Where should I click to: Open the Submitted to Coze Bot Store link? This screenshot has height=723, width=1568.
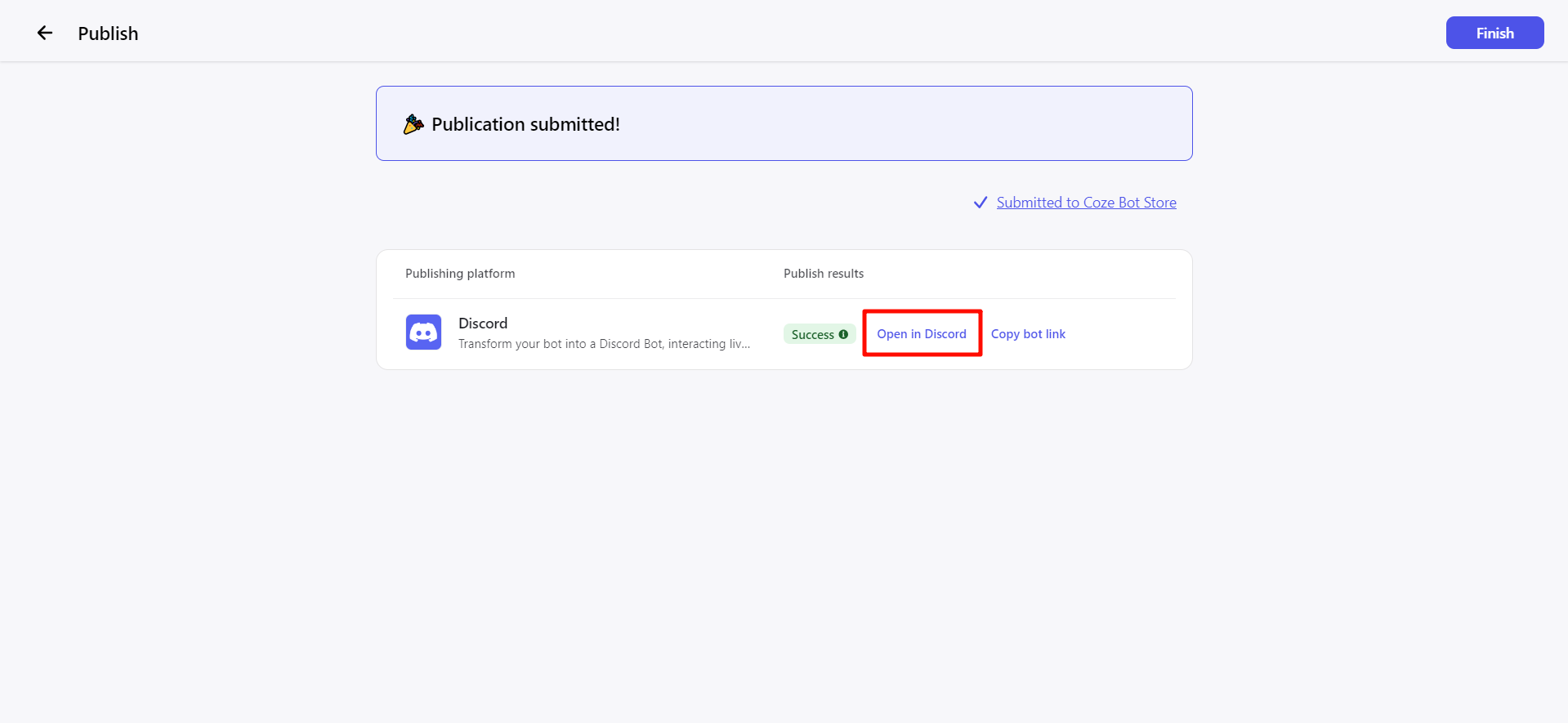tap(1086, 203)
